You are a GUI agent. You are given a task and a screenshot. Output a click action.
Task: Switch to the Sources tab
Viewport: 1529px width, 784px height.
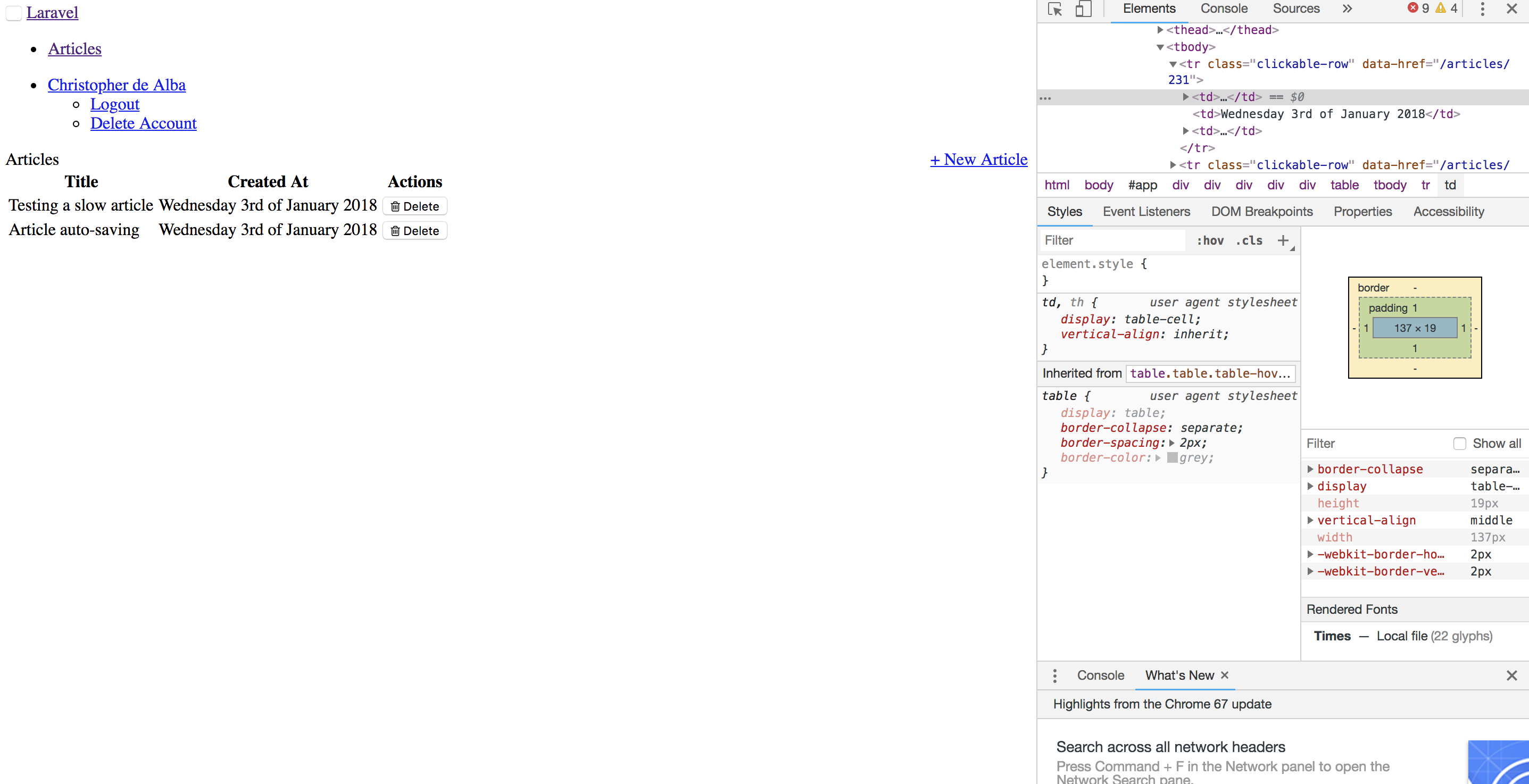[x=1296, y=9]
